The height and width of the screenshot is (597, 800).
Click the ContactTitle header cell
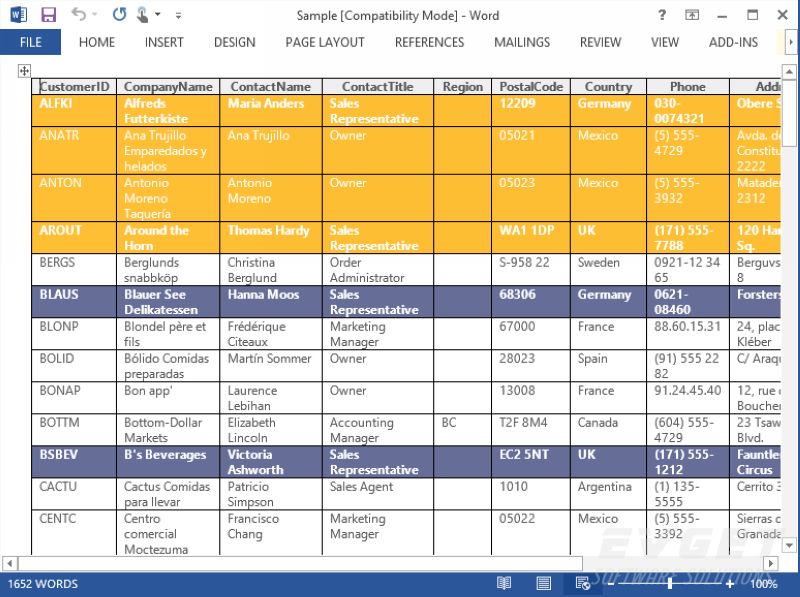point(378,87)
